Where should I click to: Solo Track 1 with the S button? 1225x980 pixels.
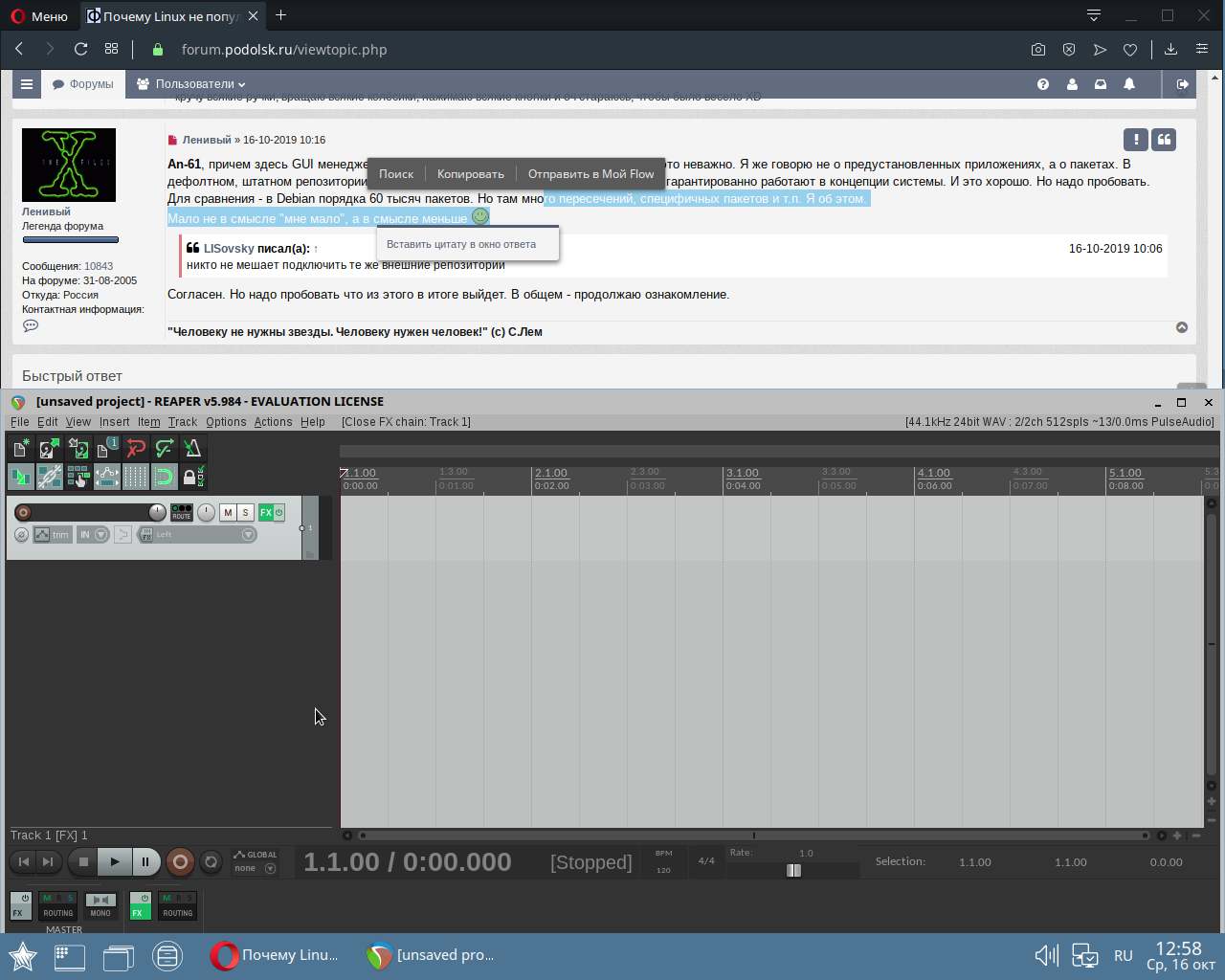click(246, 513)
